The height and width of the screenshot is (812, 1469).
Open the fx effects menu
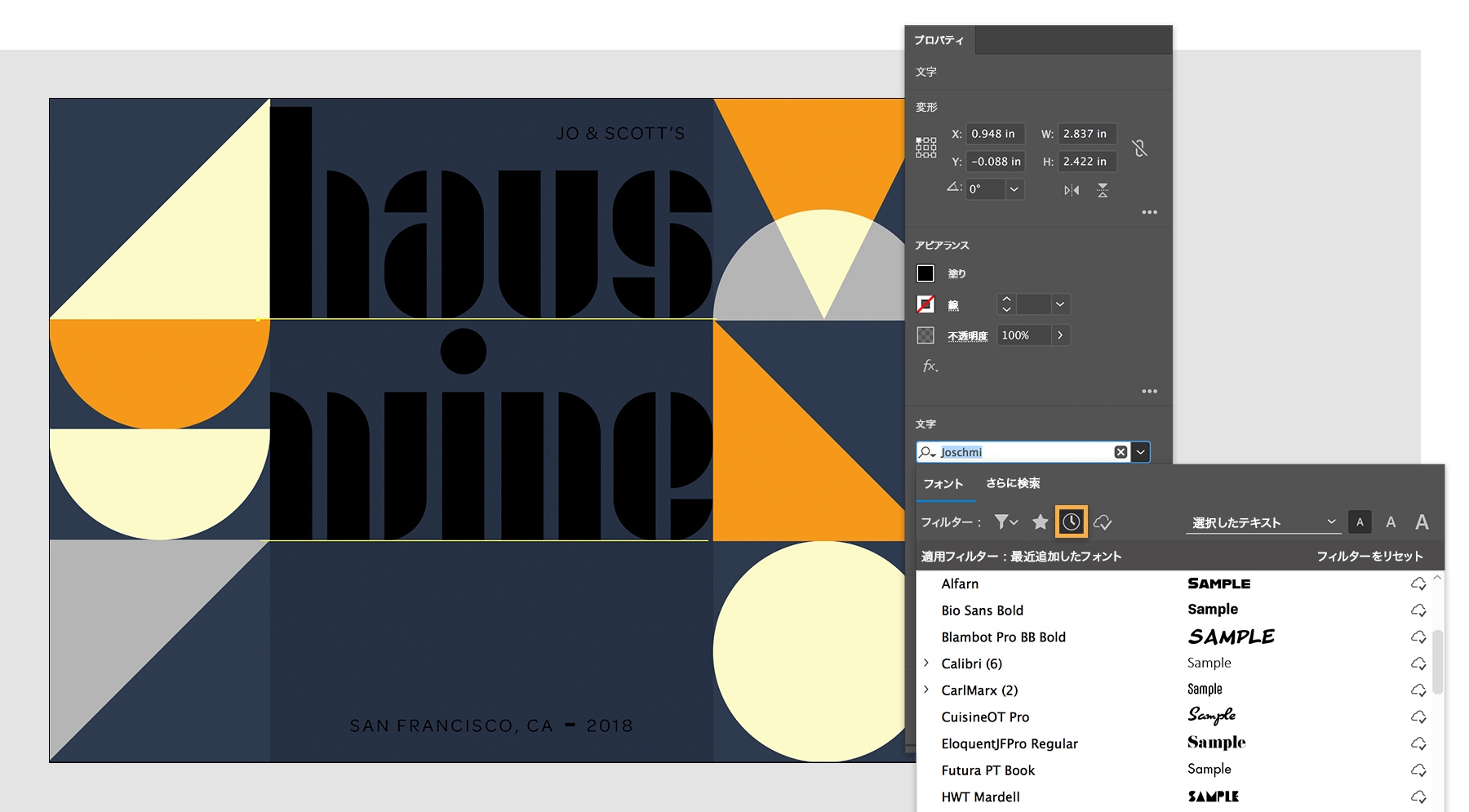(930, 366)
